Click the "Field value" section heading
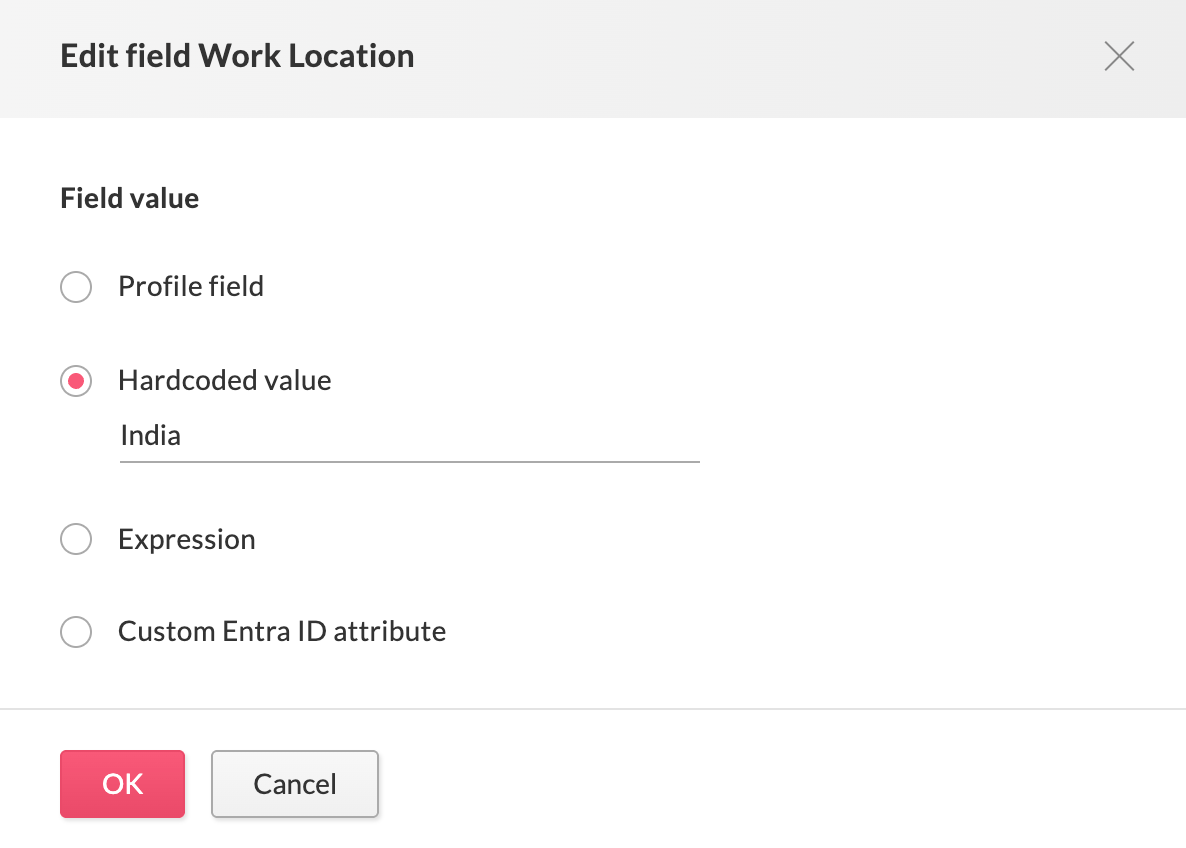 coord(130,198)
